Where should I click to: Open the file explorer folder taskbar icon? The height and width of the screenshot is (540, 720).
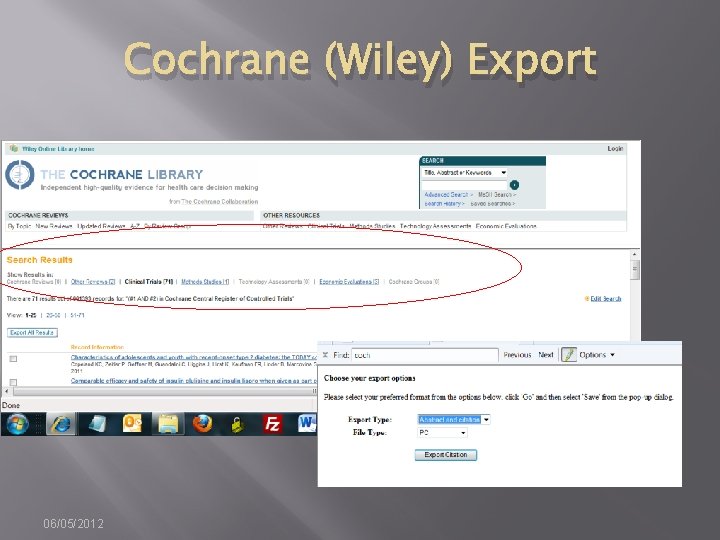168,424
